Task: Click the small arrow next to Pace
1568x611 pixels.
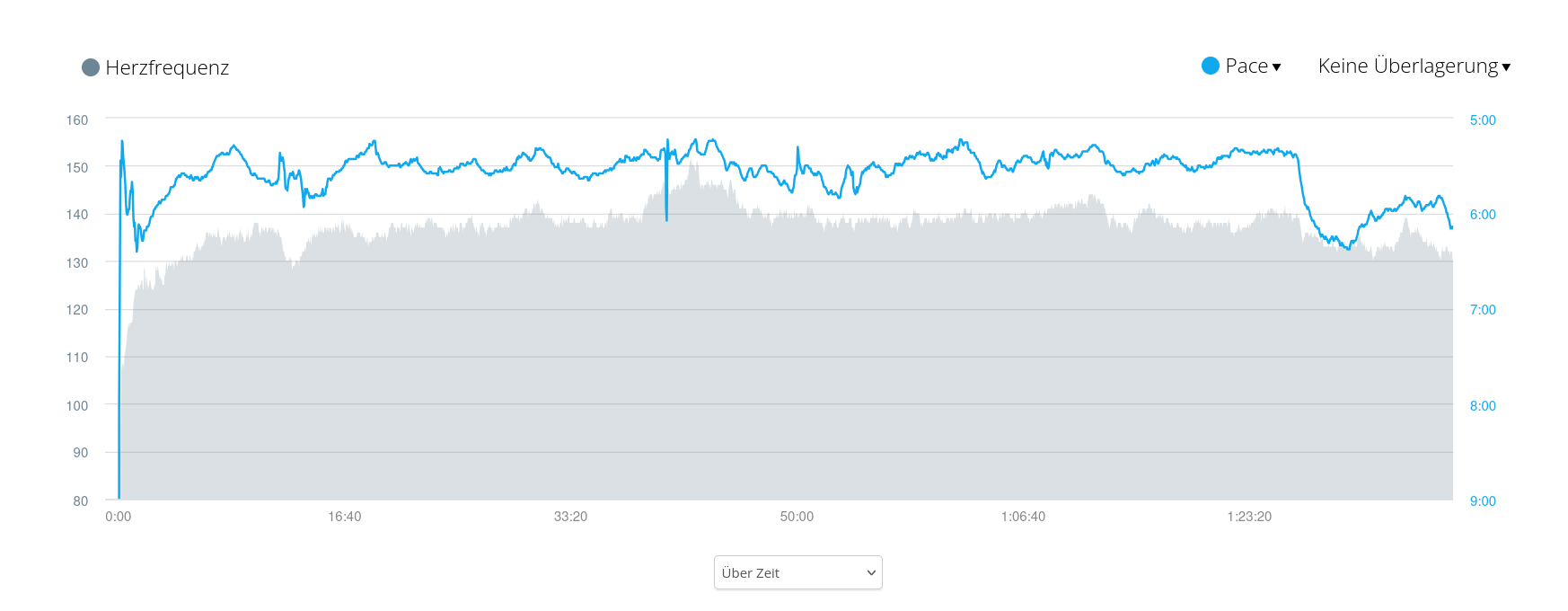Action: click(x=1276, y=67)
